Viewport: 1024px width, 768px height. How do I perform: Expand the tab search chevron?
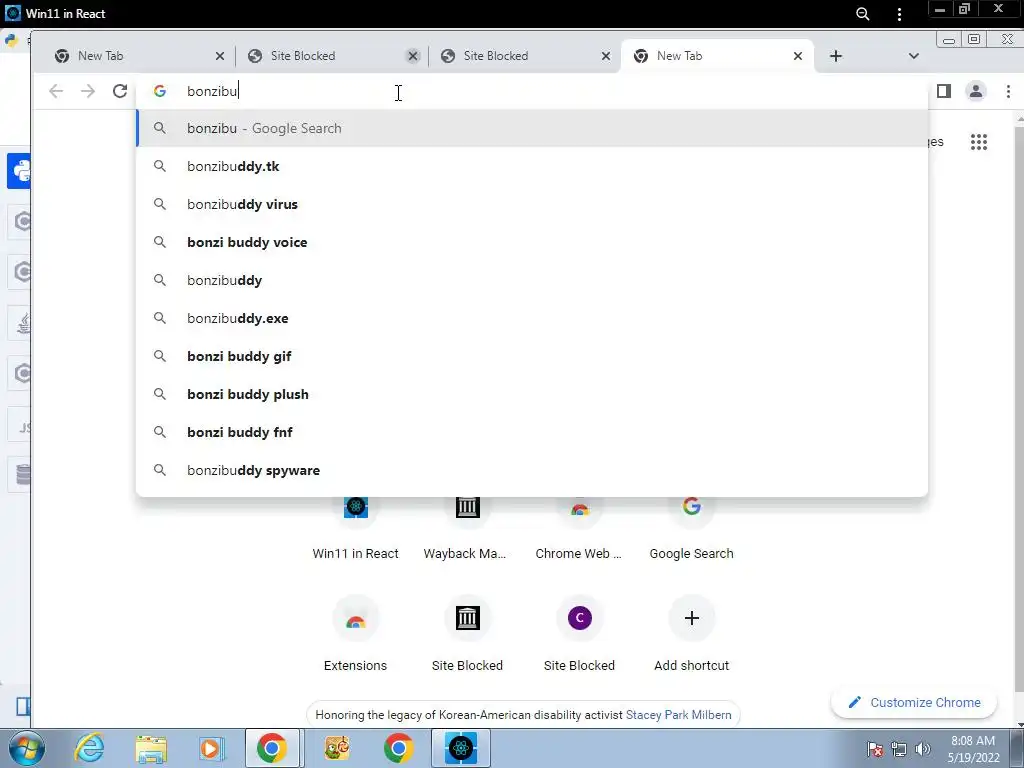914,56
